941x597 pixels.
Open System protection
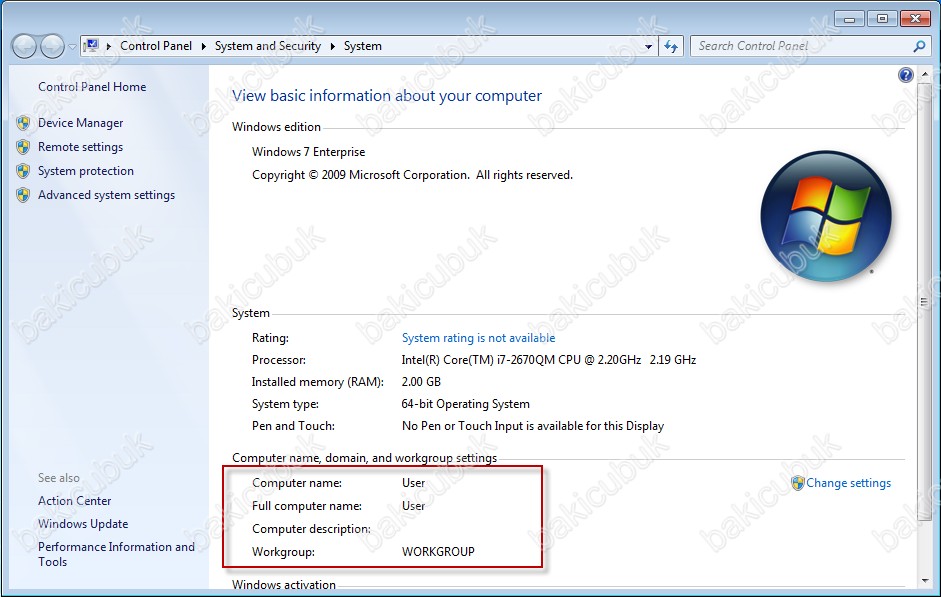[x=86, y=171]
